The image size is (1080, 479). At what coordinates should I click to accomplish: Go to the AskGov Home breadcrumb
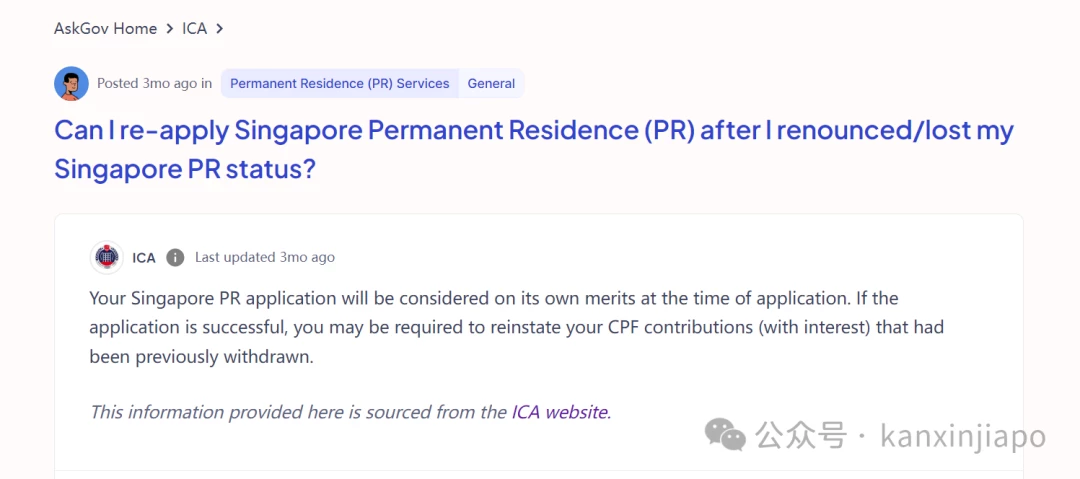pyautogui.click(x=105, y=29)
